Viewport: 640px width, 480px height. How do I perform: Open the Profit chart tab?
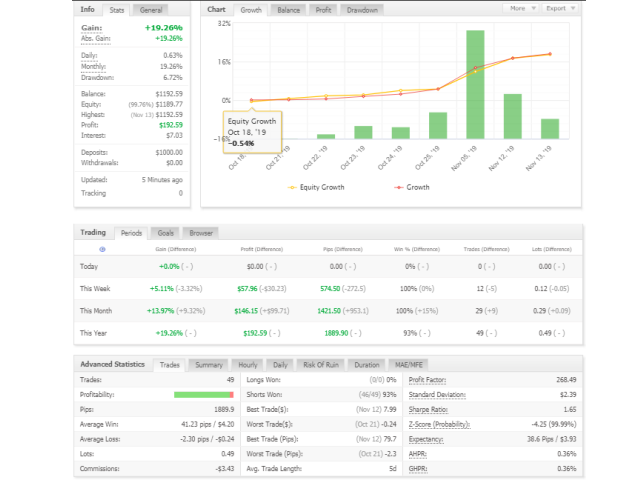[x=323, y=9]
